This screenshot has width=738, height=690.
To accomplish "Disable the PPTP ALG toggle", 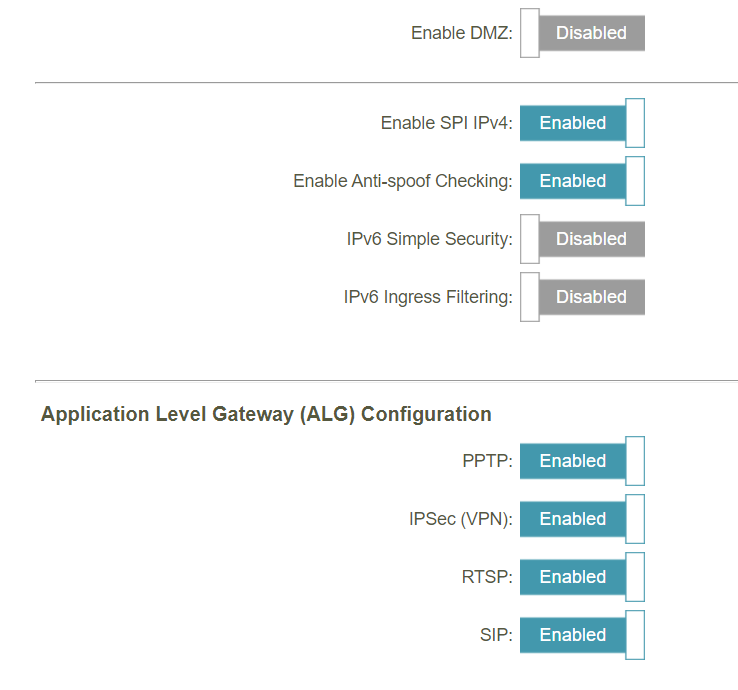I will tap(582, 461).
